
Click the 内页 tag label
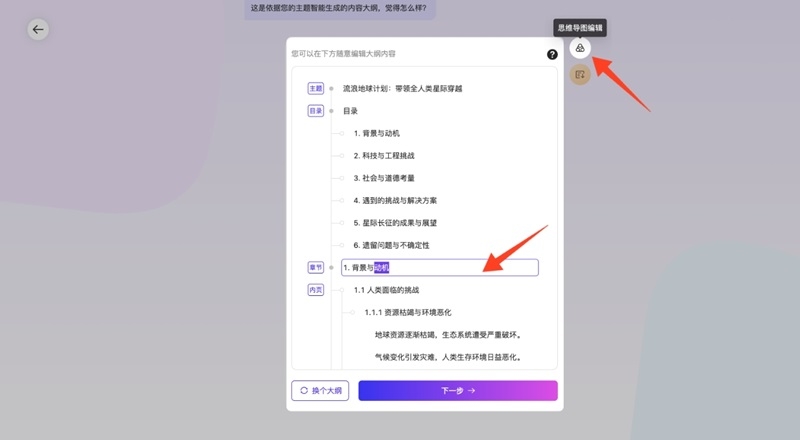pos(316,290)
